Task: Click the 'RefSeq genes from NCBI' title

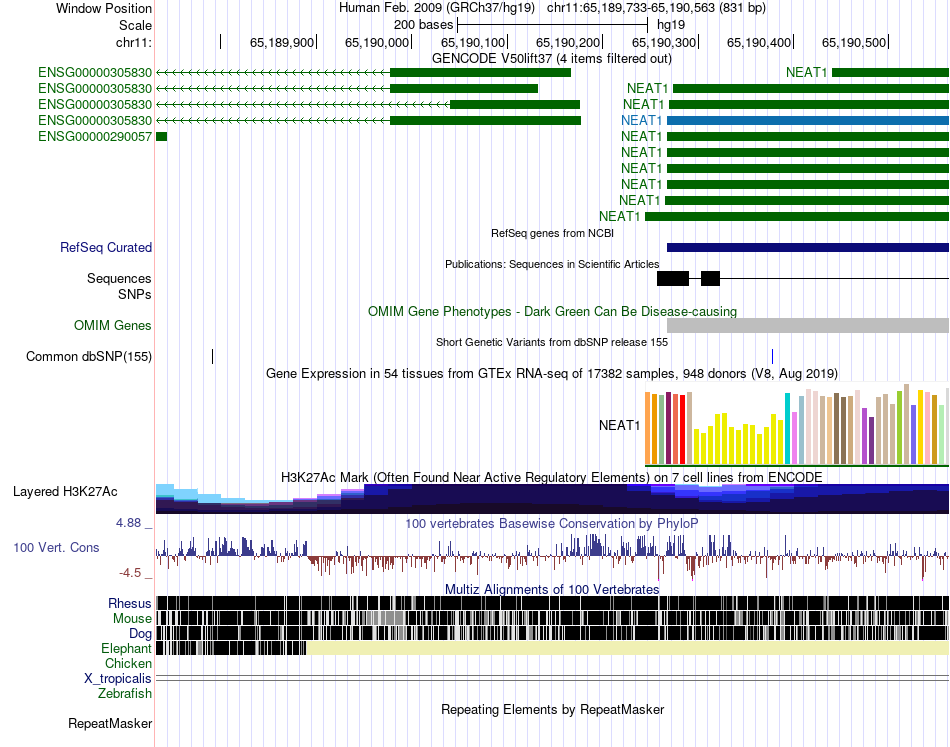Action: point(553,233)
